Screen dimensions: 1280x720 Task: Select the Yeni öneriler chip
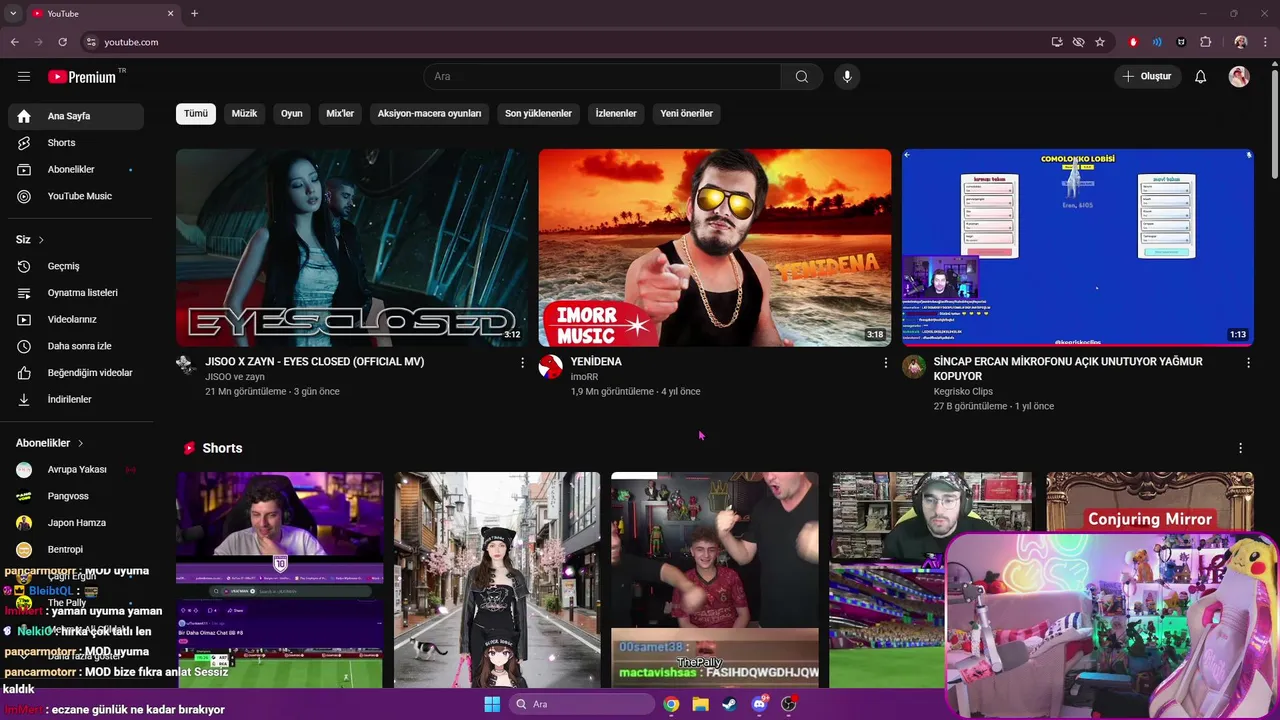[x=686, y=113]
